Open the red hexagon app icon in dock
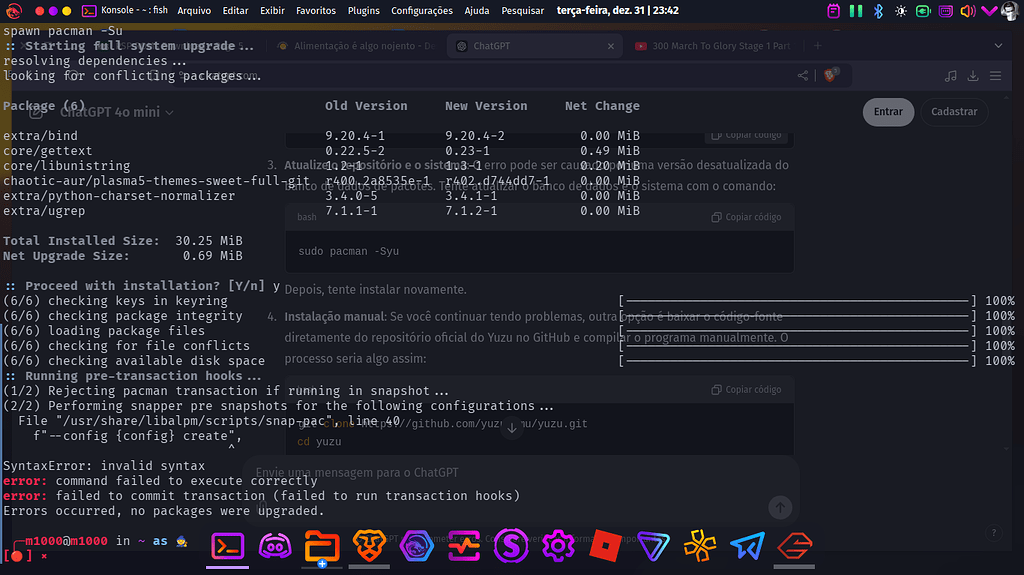This screenshot has height=575, width=1024. [x=794, y=546]
